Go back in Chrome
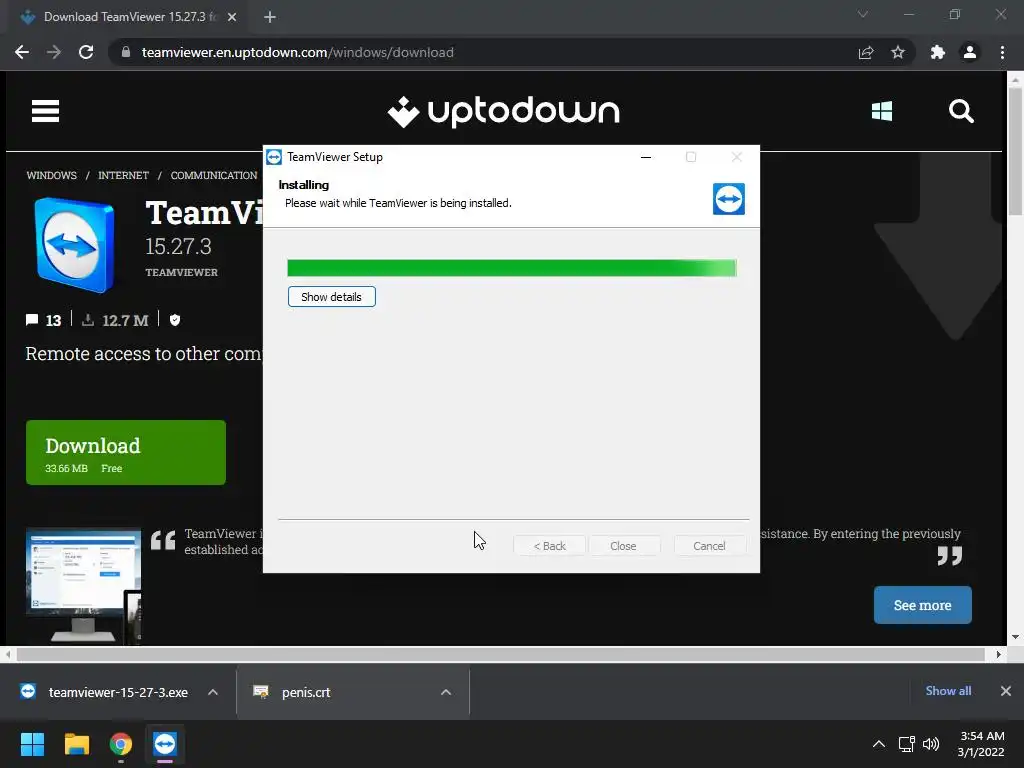Screen dimensions: 1024x768 click(22, 52)
